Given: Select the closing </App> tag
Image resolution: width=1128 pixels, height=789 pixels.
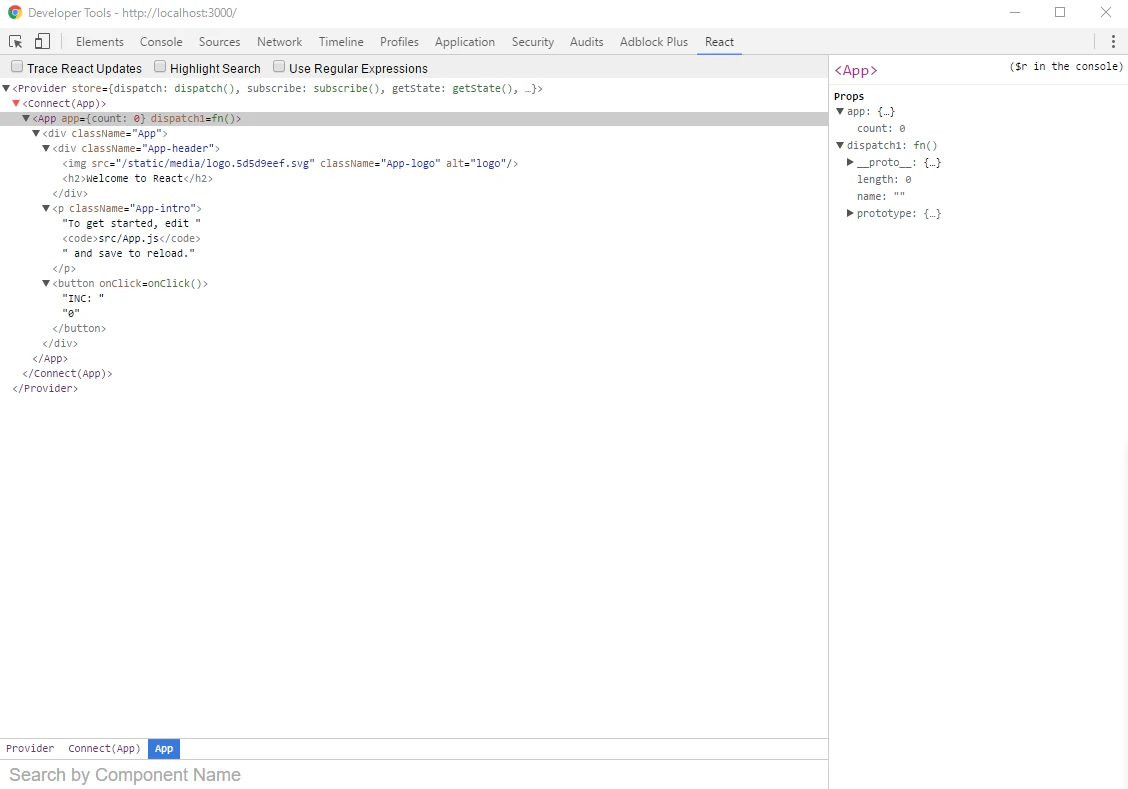Looking at the screenshot, I should tap(50, 358).
